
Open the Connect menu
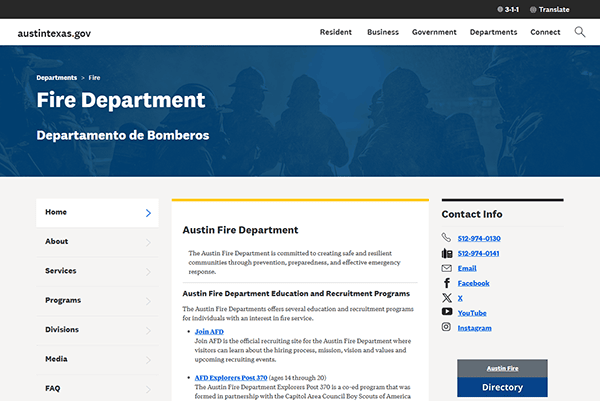coord(545,32)
